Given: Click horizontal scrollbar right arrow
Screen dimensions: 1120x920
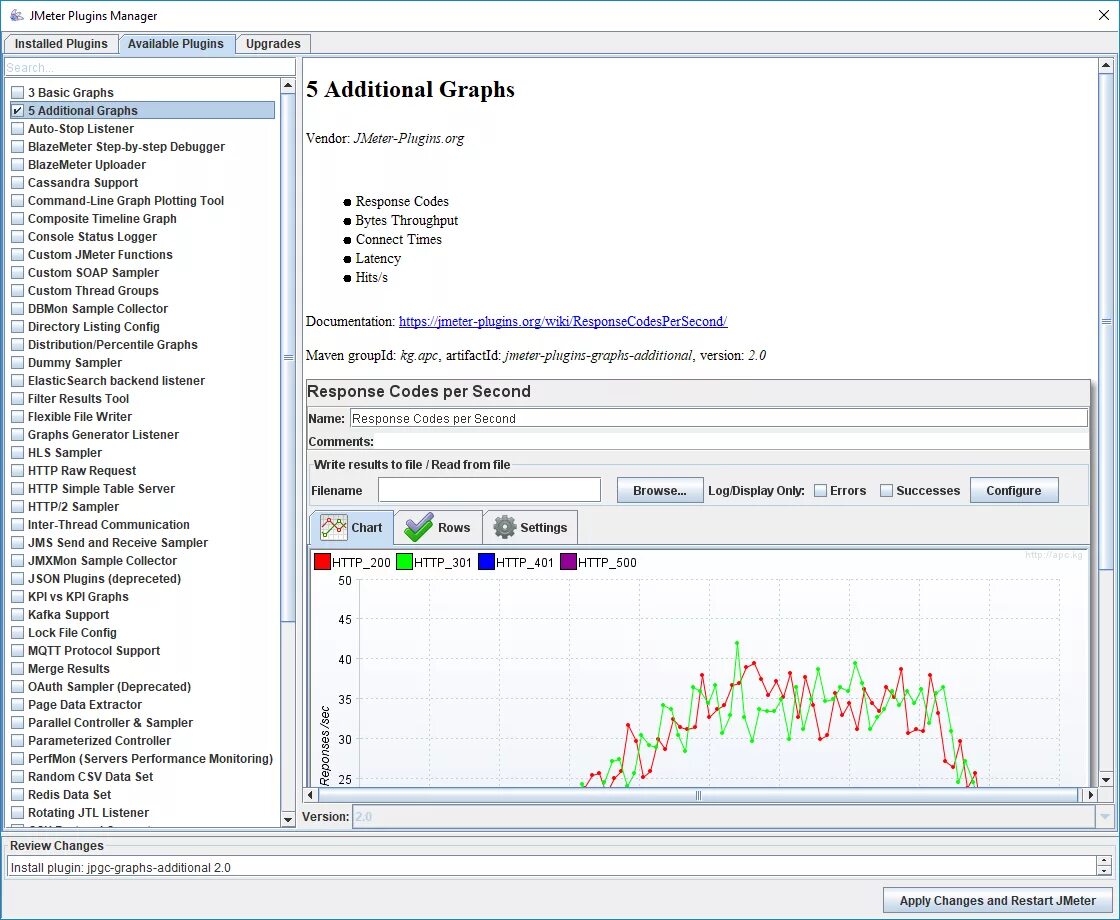Looking at the screenshot, I should point(1090,794).
